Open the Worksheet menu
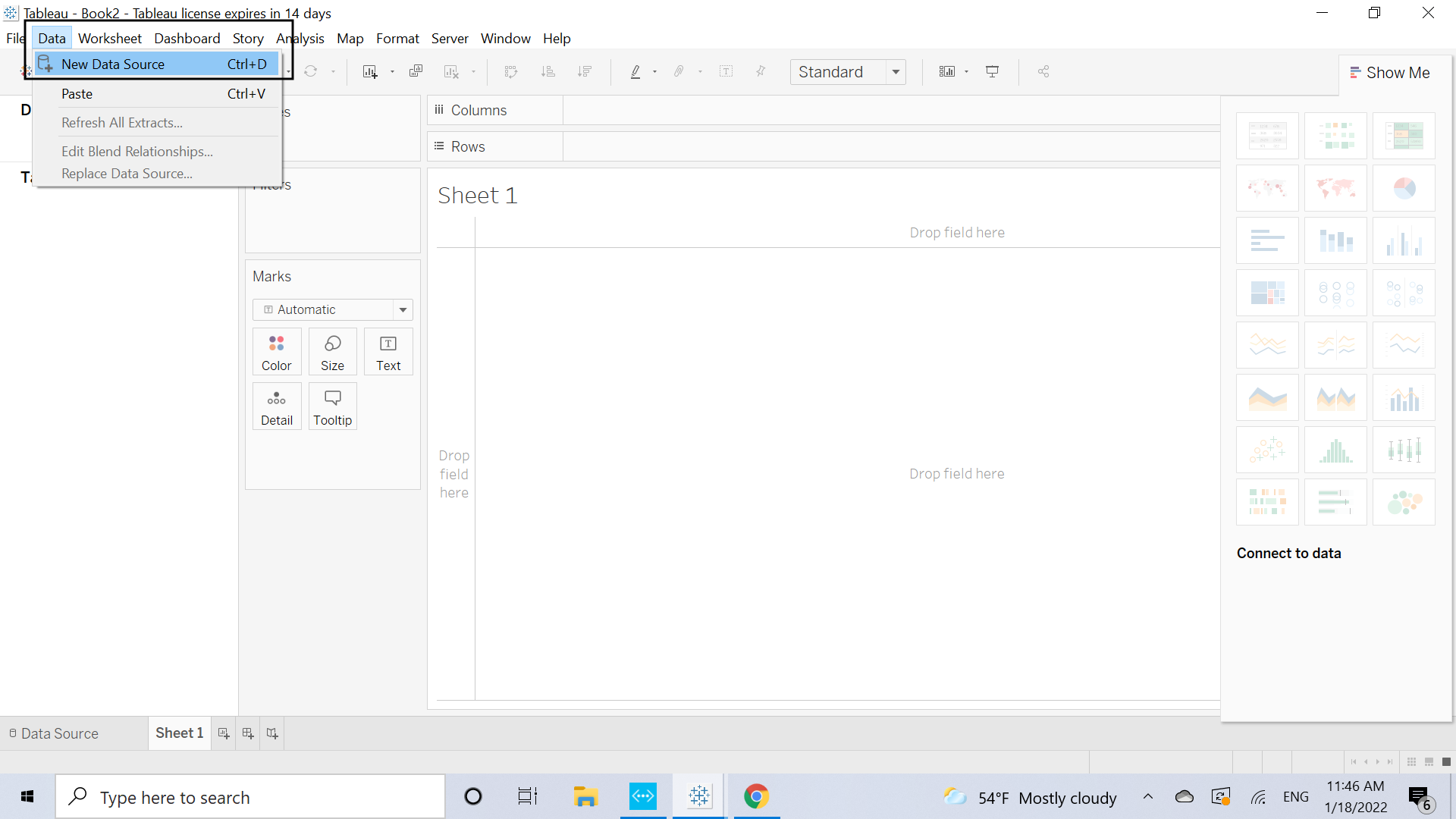 point(110,39)
